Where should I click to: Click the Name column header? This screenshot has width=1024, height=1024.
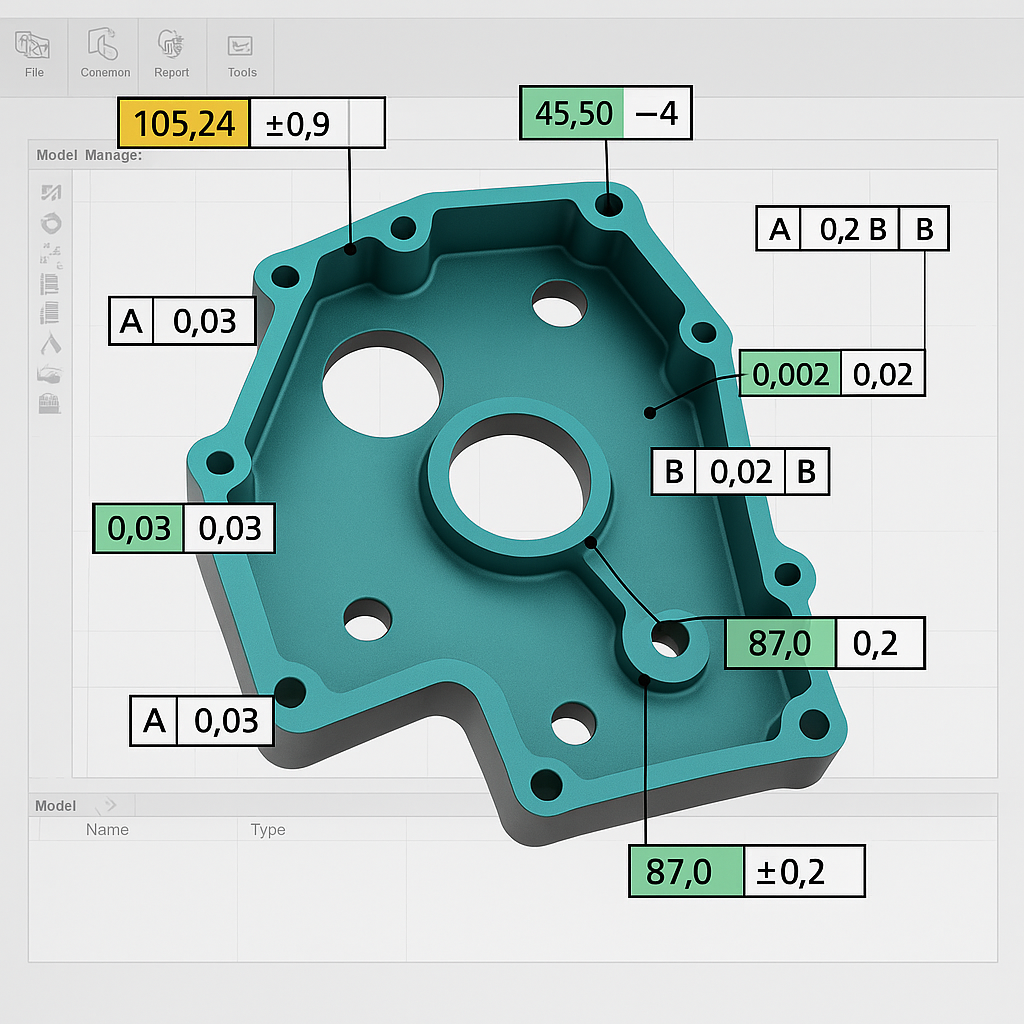pyautogui.click(x=107, y=829)
